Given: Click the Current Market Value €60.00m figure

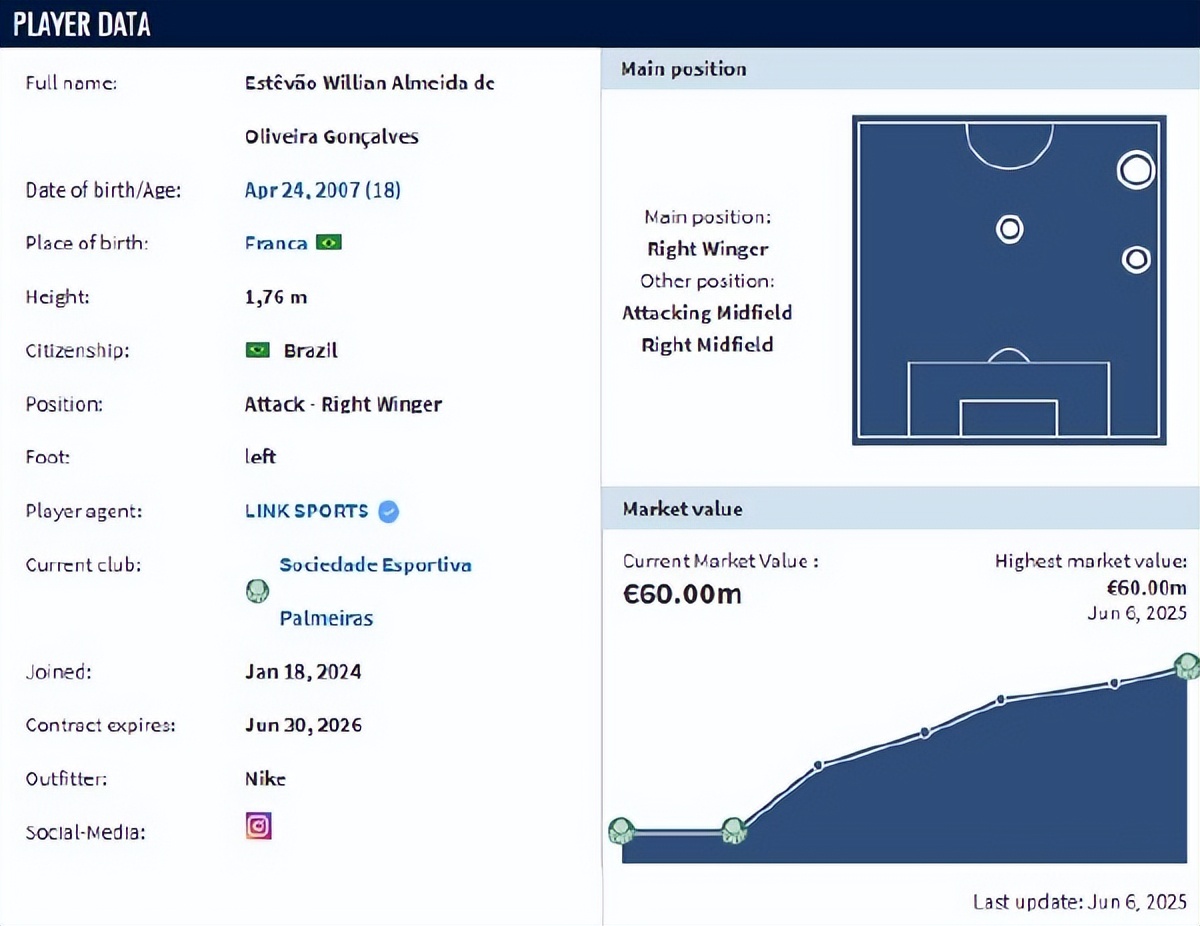Looking at the screenshot, I should pos(683,594).
